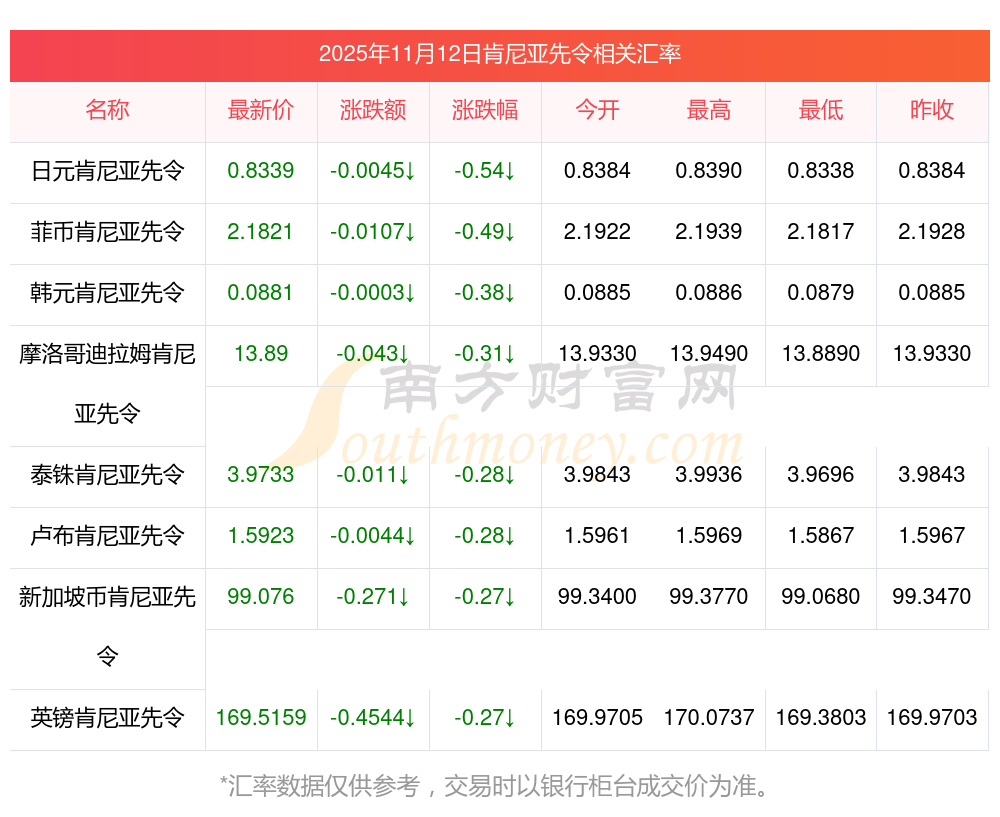Select the 今开 column header
The width and height of the screenshot is (1000, 817).
597,110
